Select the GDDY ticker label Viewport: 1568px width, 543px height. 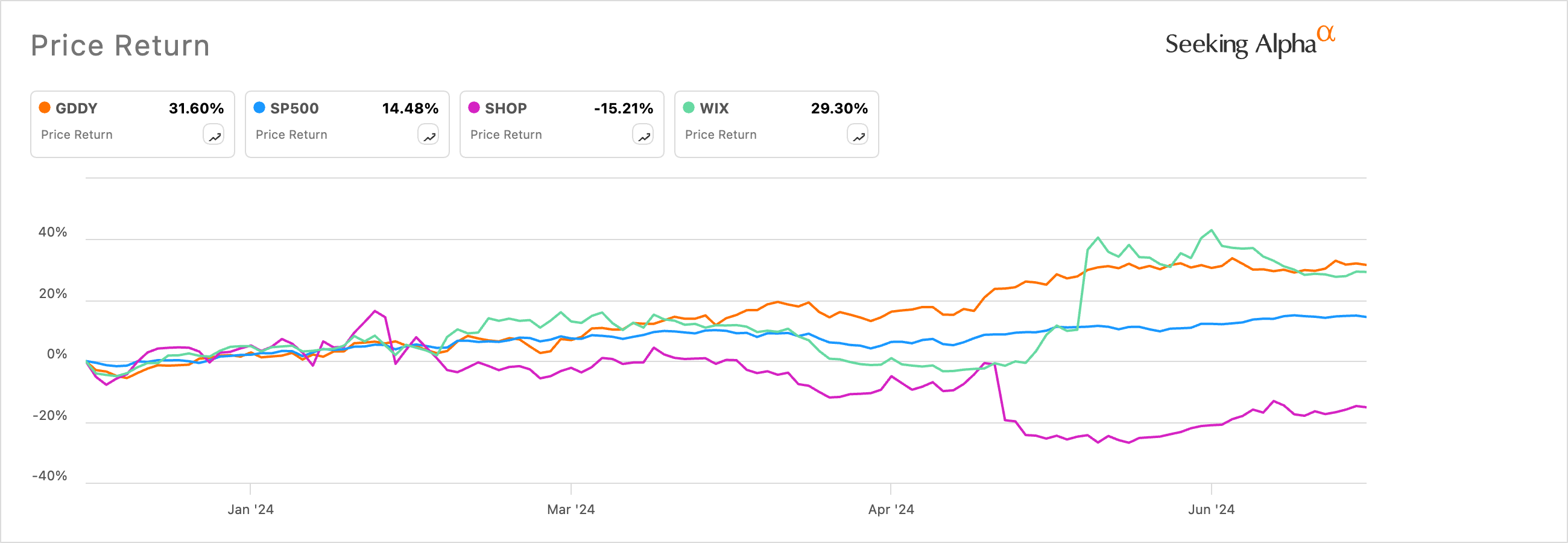(77, 109)
